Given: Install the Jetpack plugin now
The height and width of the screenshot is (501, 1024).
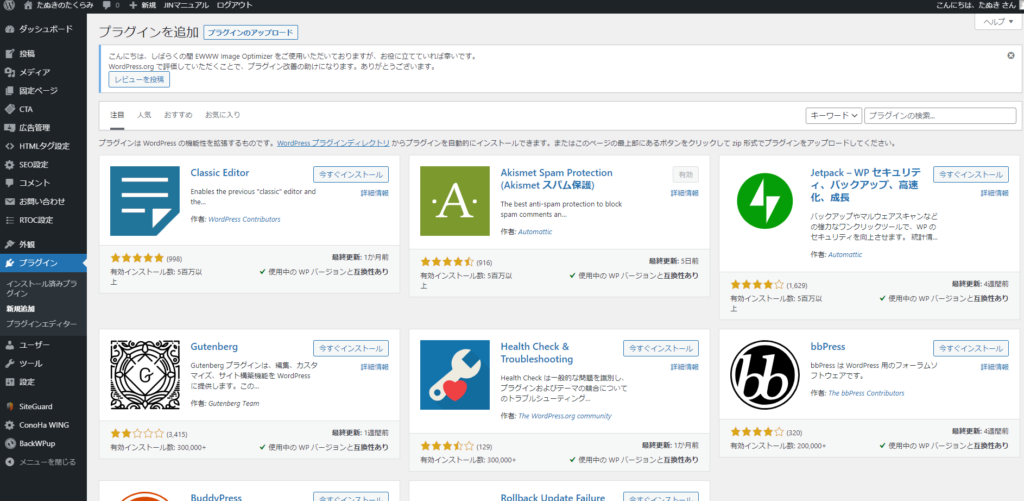Looking at the screenshot, I should pos(970,174).
